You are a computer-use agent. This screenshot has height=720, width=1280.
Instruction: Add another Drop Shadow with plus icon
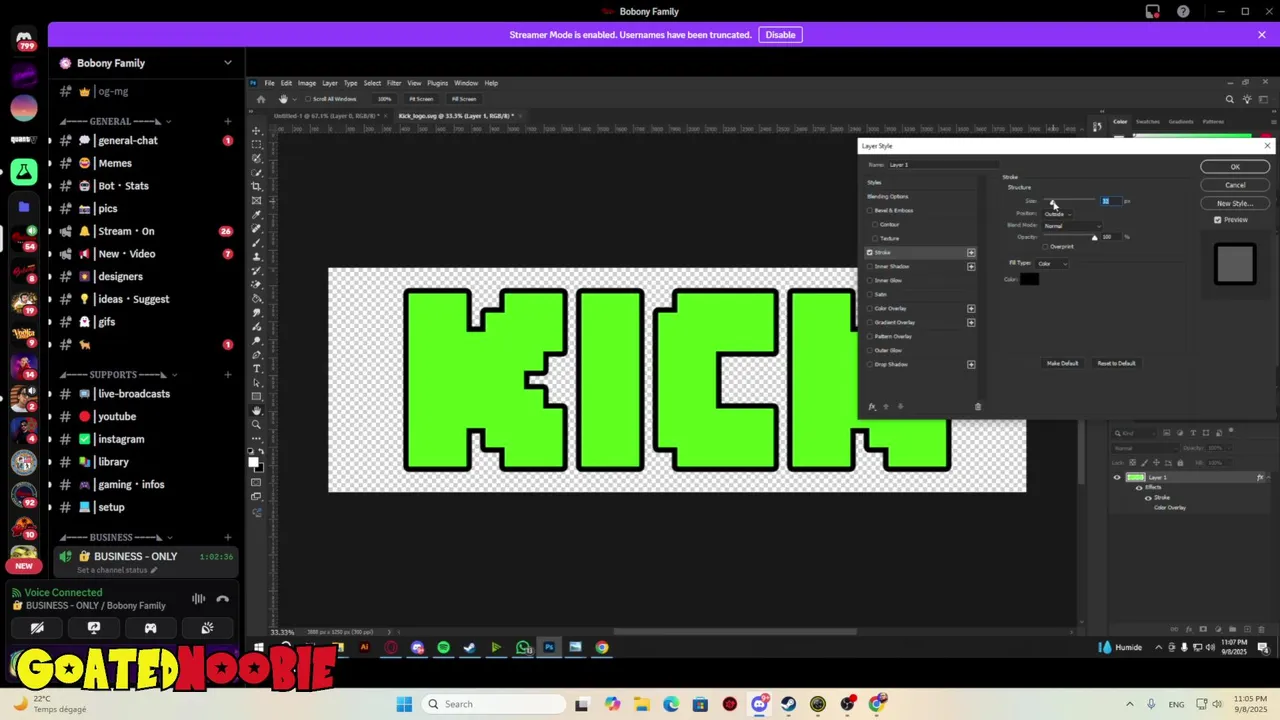(971, 365)
